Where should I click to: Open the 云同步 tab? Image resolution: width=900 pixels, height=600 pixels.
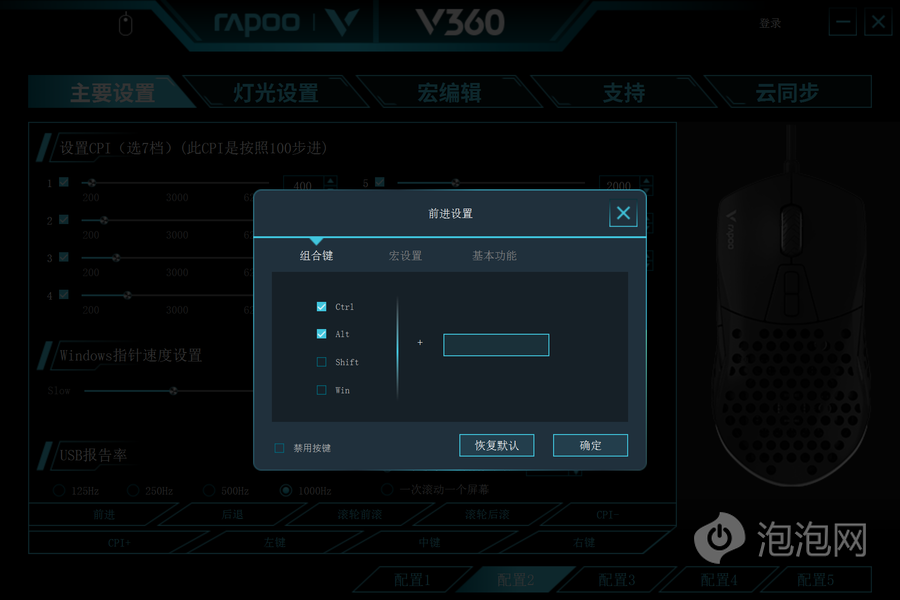pos(787,92)
